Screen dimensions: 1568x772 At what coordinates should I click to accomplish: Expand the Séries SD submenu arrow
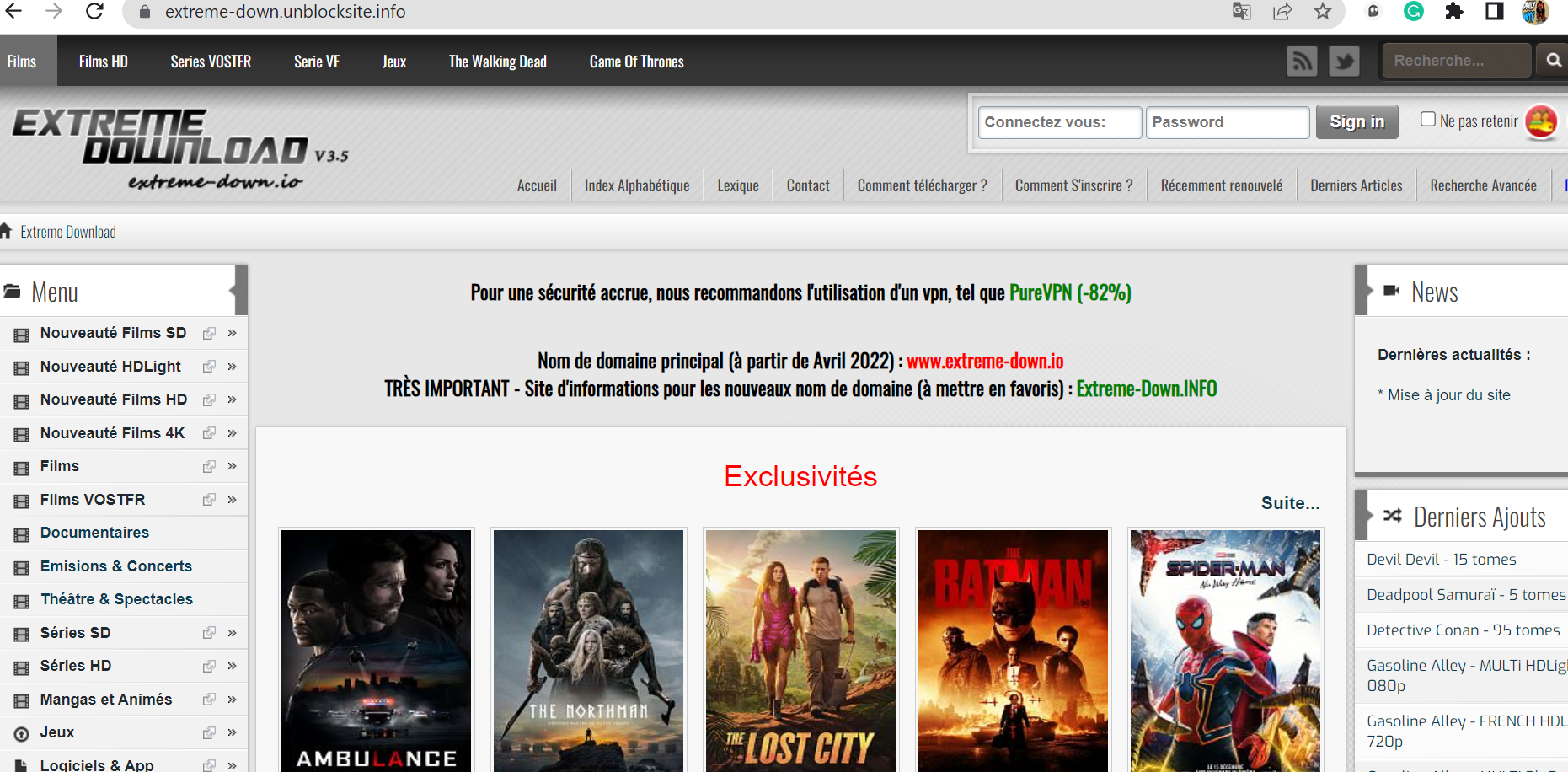232,633
